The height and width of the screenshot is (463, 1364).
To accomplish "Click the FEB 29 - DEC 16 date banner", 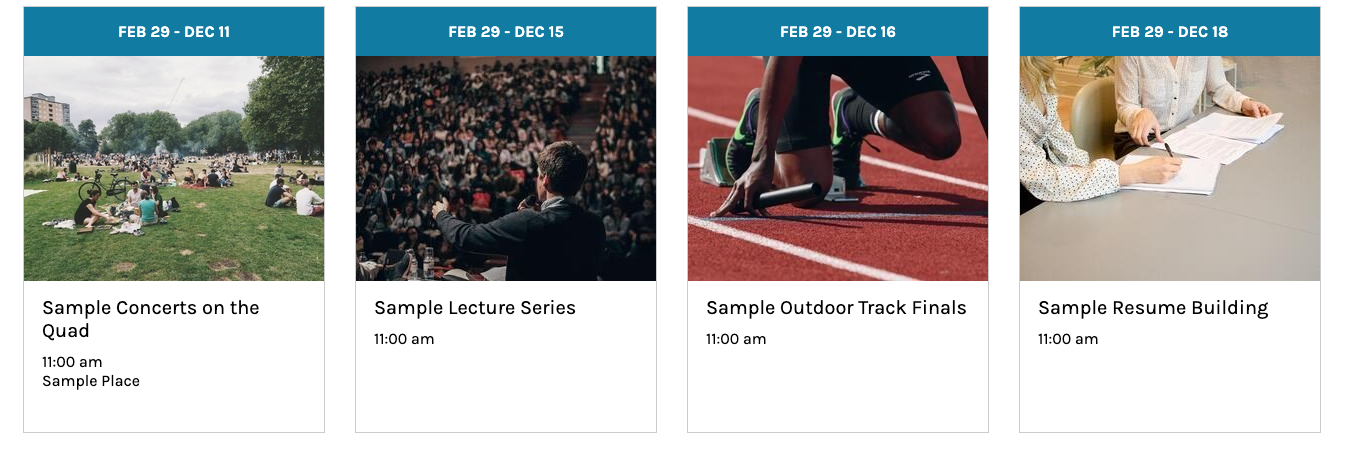I will (x=838, y=32).
